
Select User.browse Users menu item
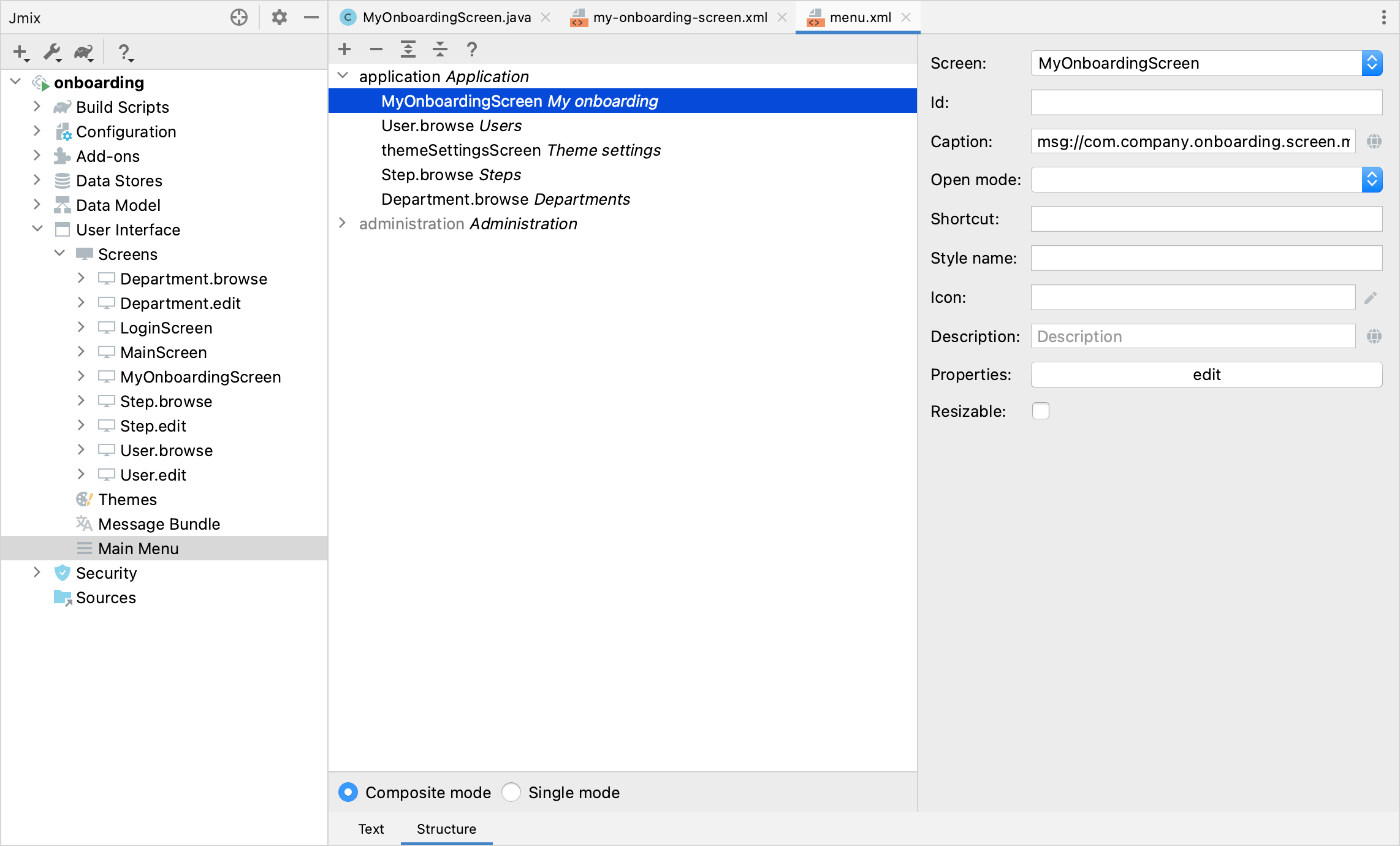622,125
